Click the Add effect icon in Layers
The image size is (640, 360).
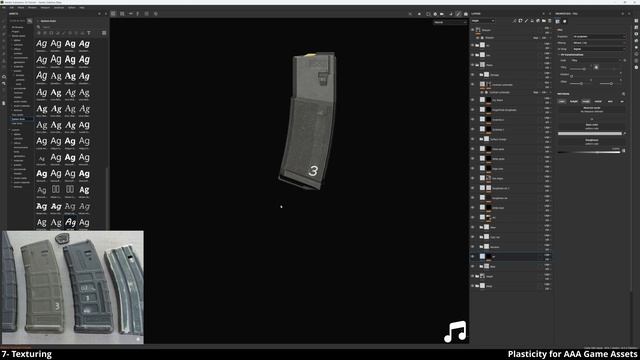coord(515,21)
